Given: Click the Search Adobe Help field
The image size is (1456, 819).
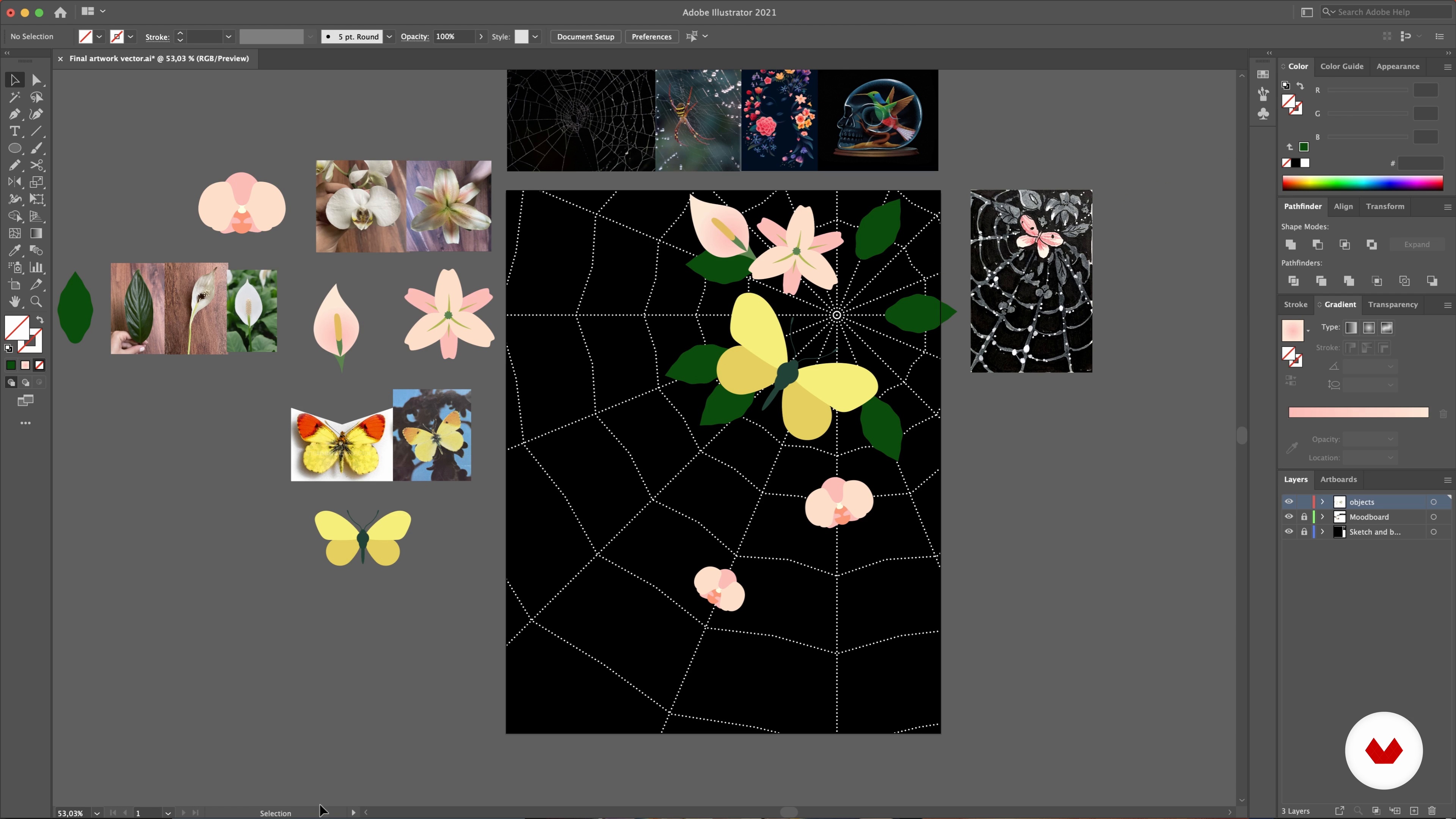Looking at the screenshot, I should [x=1387, y=12].
